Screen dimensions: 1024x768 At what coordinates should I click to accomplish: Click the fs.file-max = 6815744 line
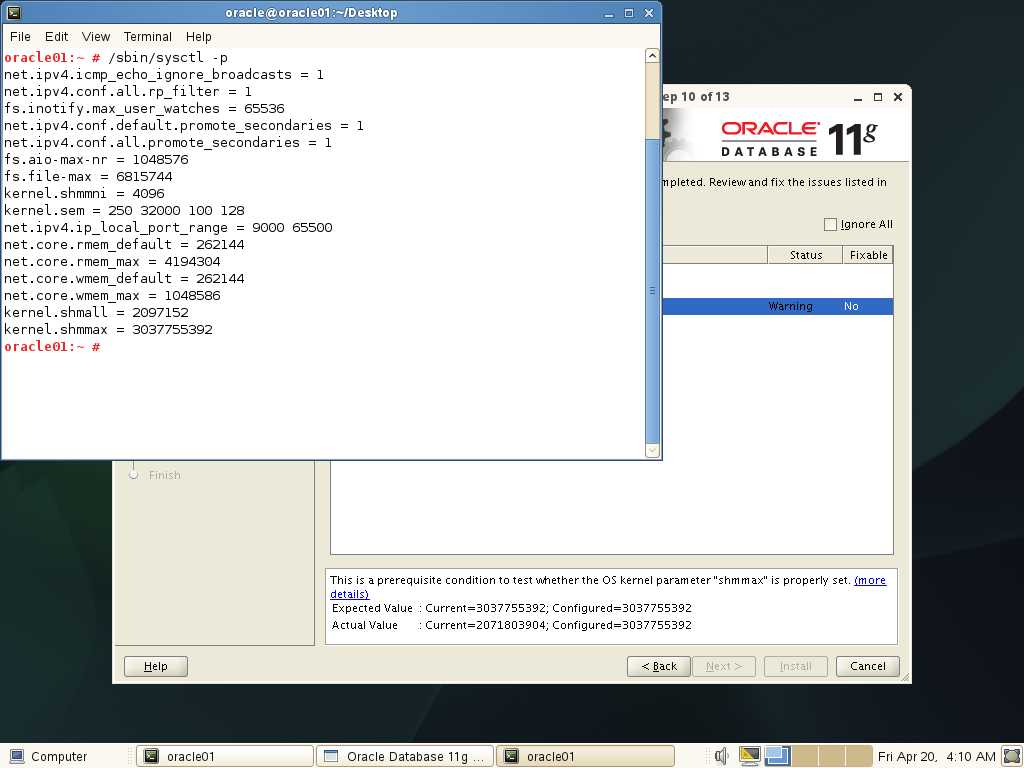point(88,176)
